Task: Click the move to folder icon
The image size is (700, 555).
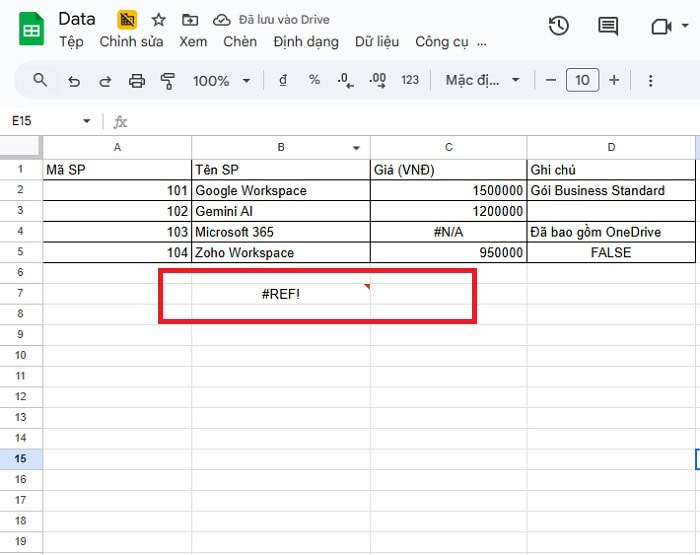Action: coord(190,20)
